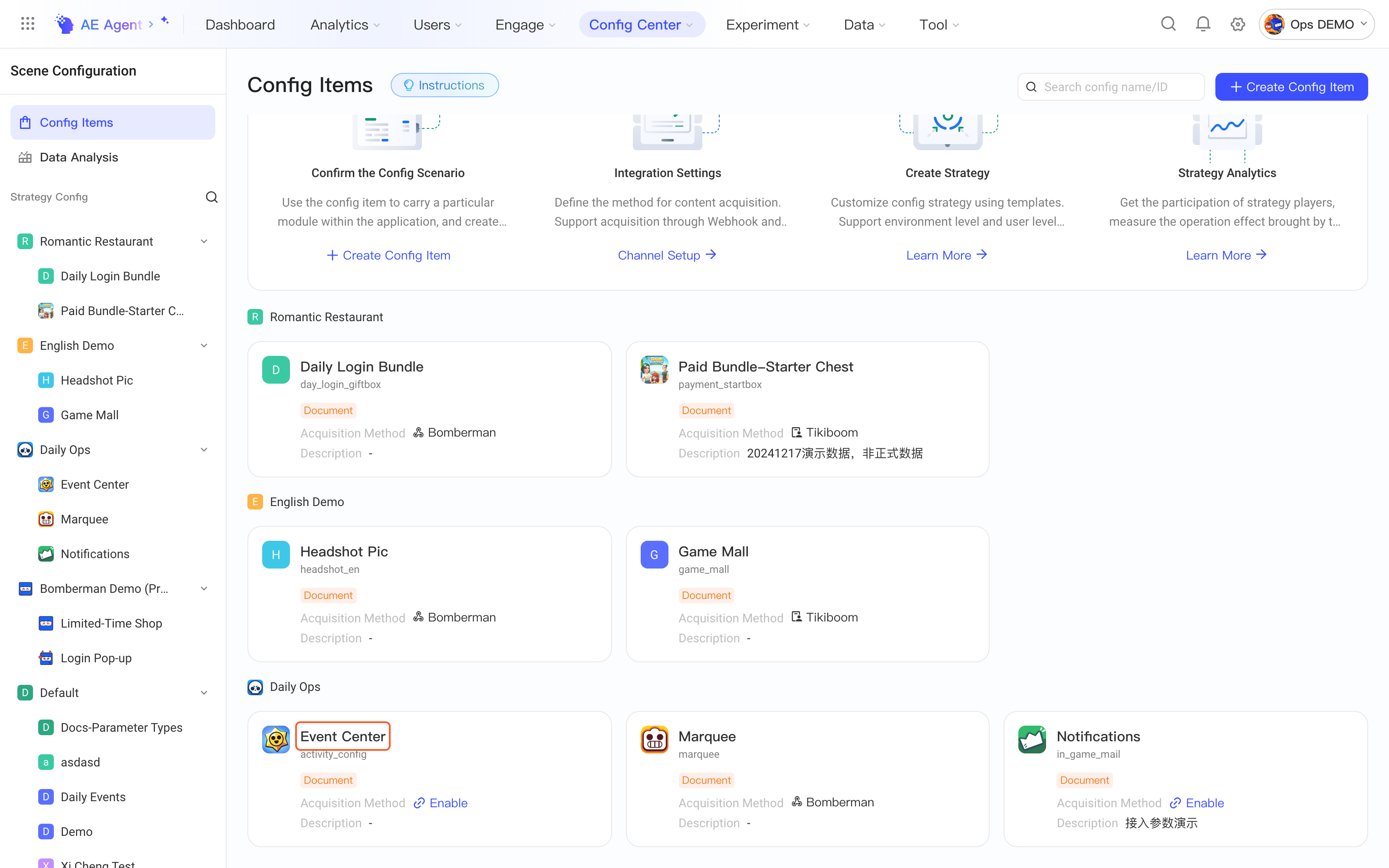Open the apps grid launcher icon
The image size is (1389, 868).
(x=27, y=24)
